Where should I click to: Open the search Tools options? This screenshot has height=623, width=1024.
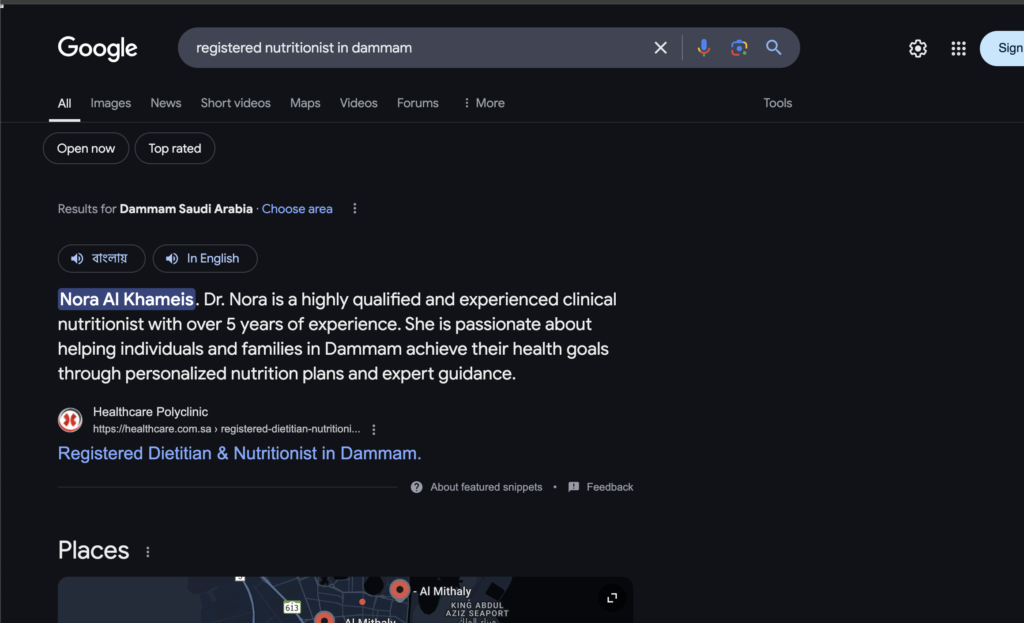click(778, 103)
